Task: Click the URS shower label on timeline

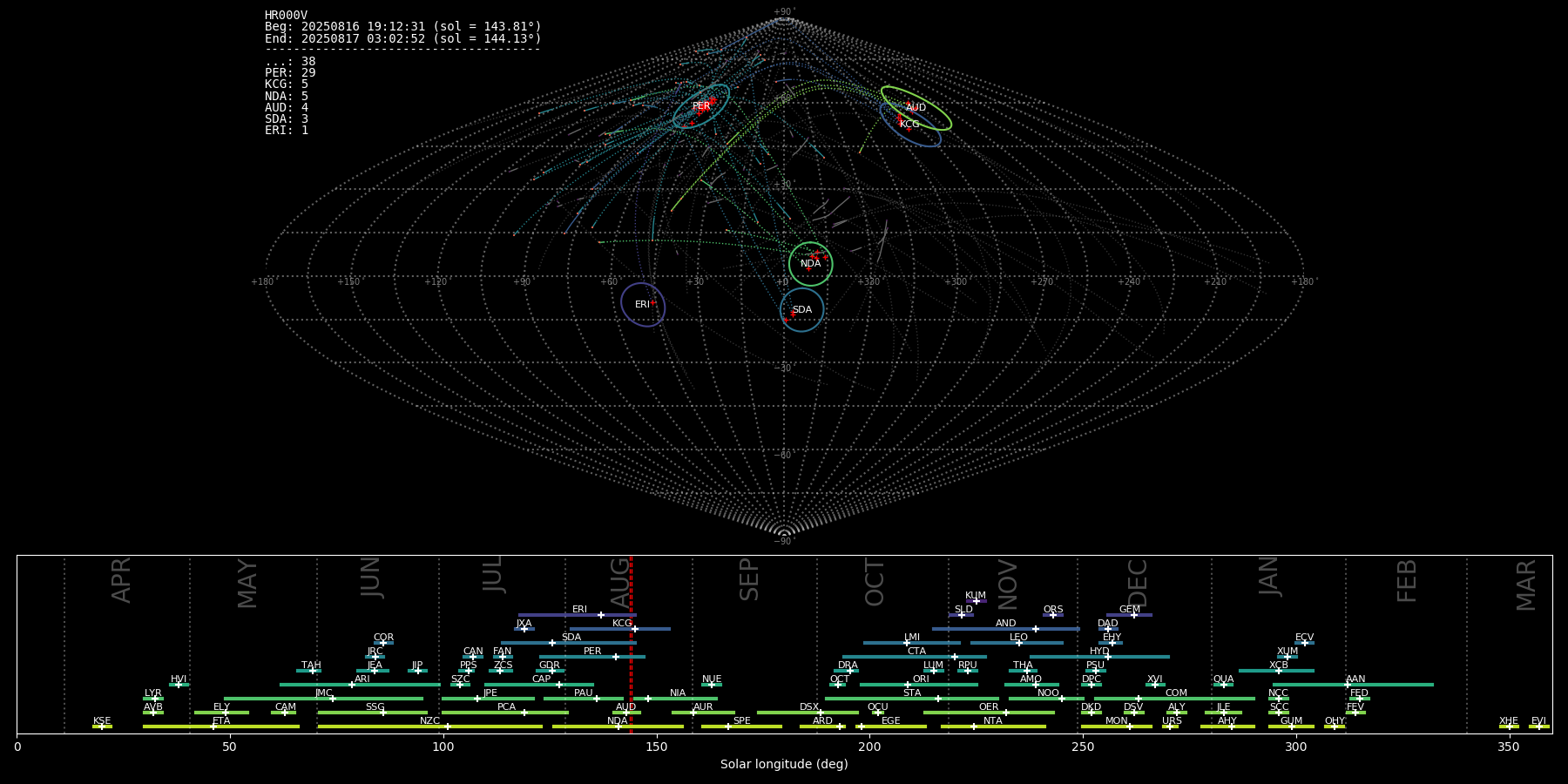Action: pos(1173,721)
